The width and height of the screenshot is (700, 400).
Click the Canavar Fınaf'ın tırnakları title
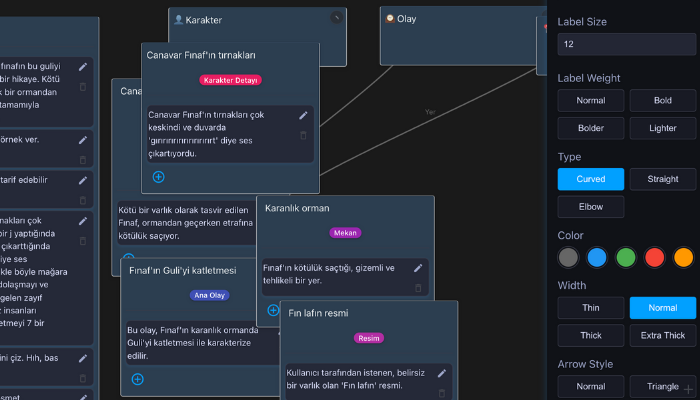tap(201, 55)
